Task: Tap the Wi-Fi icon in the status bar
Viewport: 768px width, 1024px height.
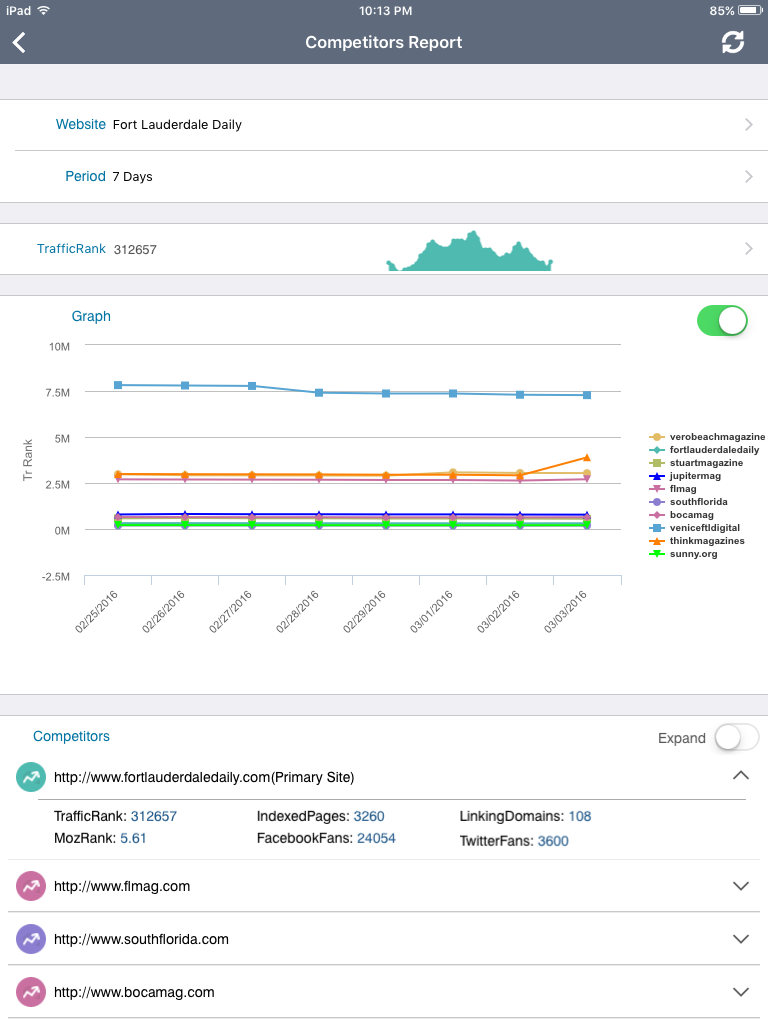Action: coord(44,10)
